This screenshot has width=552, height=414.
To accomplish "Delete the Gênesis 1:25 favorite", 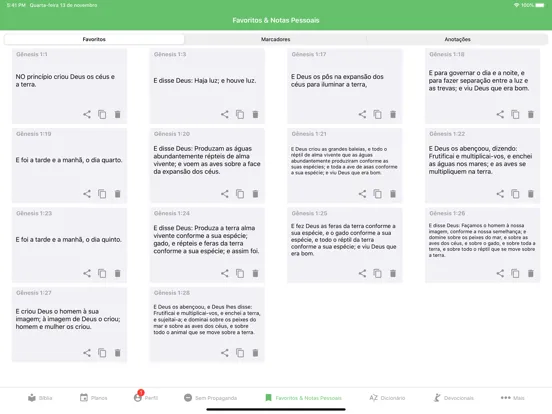I will point(393,273).
